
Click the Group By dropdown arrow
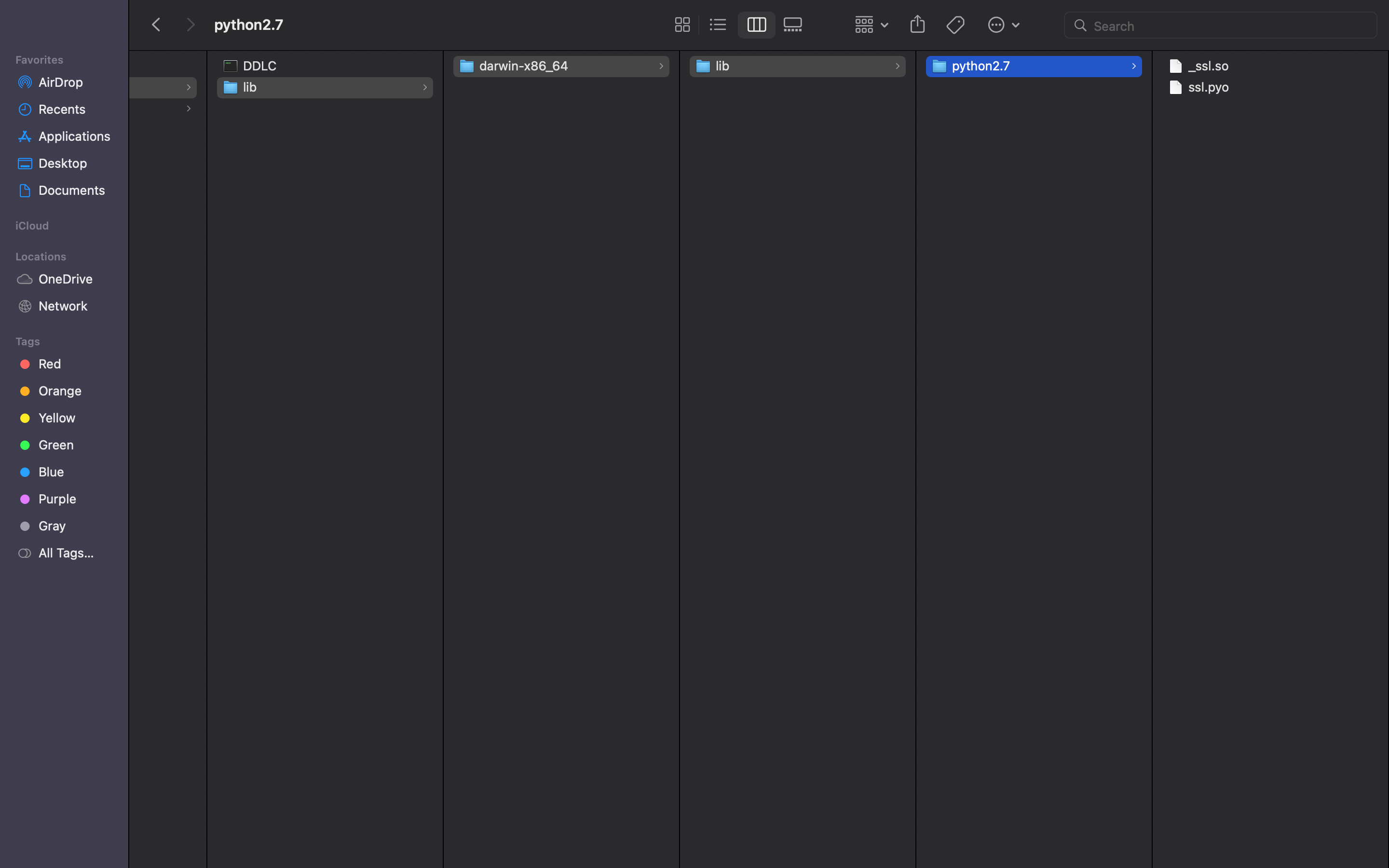pyautogui.click(x=885, y=25)
